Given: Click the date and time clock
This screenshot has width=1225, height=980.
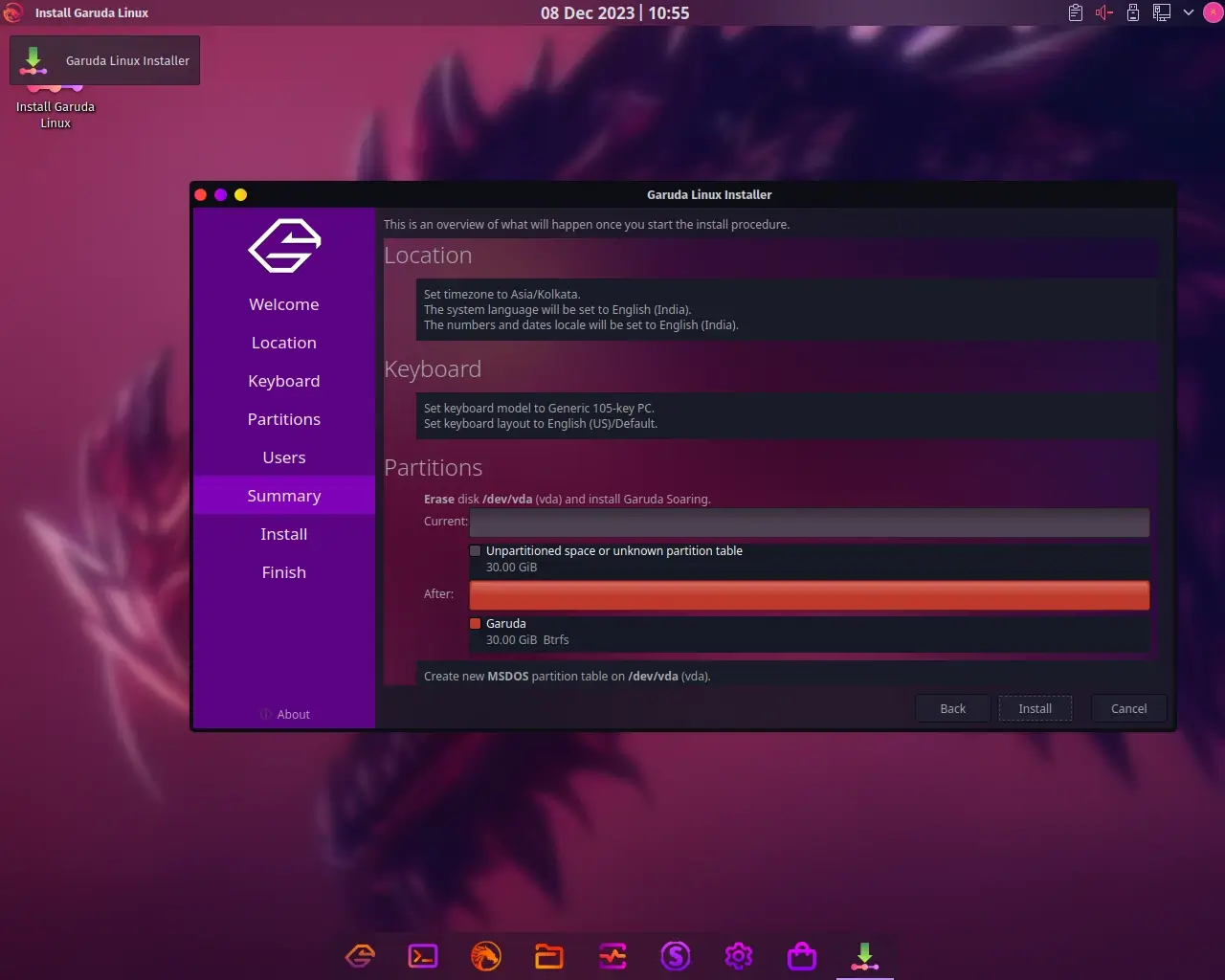Looking at the screenshot, I should (614, 12).
